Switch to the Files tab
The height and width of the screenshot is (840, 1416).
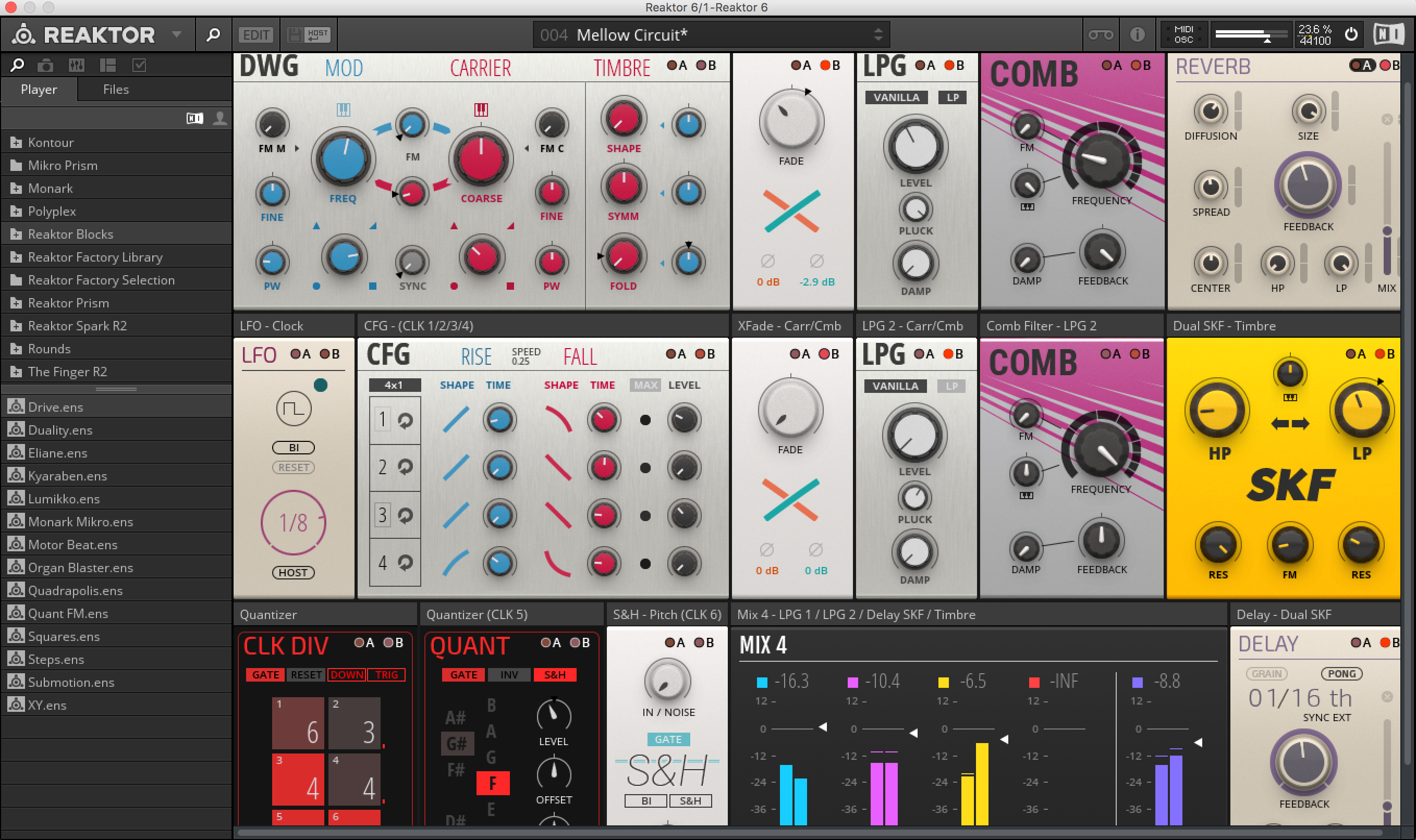[116, 90]
